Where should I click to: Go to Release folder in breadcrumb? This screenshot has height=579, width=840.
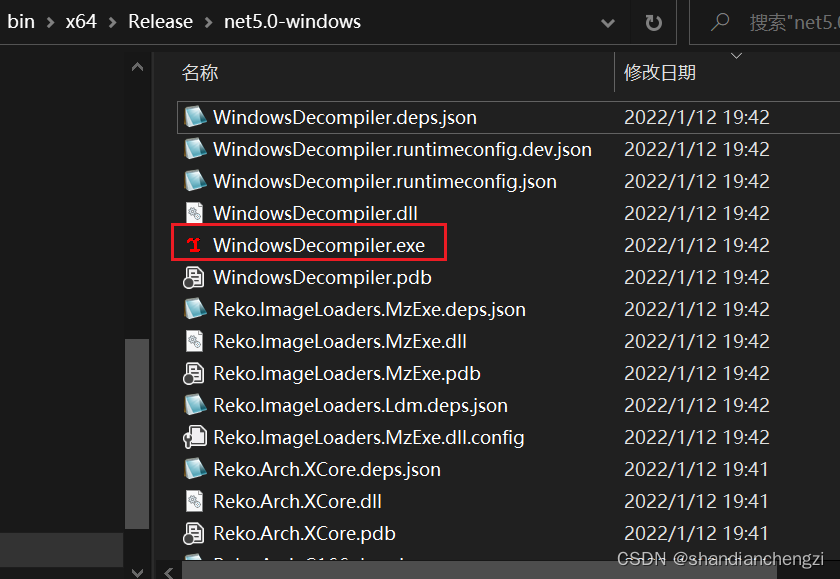[160, 22]
